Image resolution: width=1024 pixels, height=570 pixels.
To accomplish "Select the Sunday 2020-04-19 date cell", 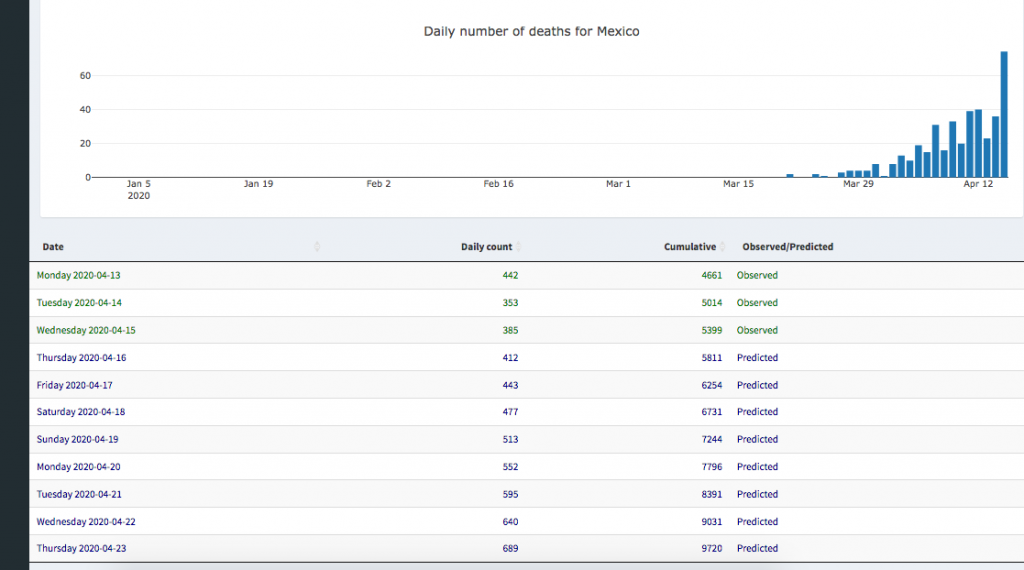I will click(x=78, y=440).
